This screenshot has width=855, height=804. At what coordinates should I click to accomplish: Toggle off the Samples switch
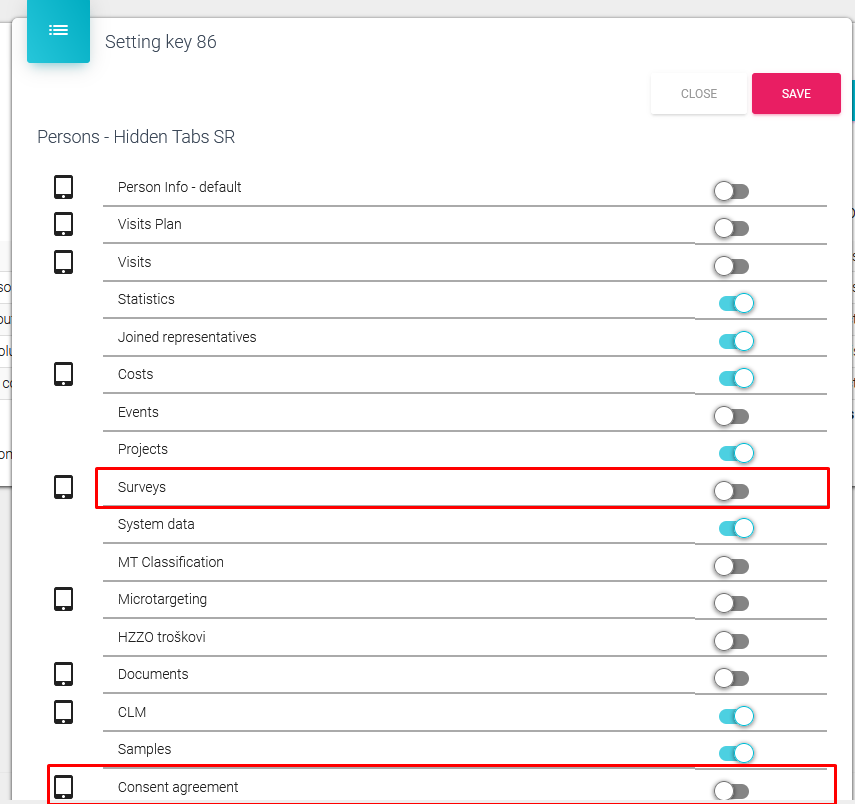[x=735, y=753]
